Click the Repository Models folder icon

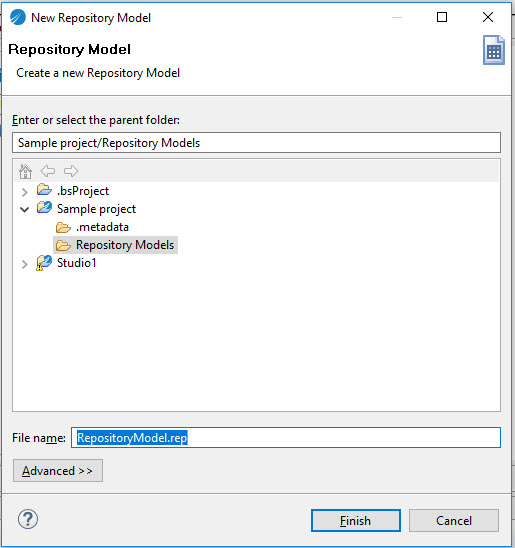(63, 245)
